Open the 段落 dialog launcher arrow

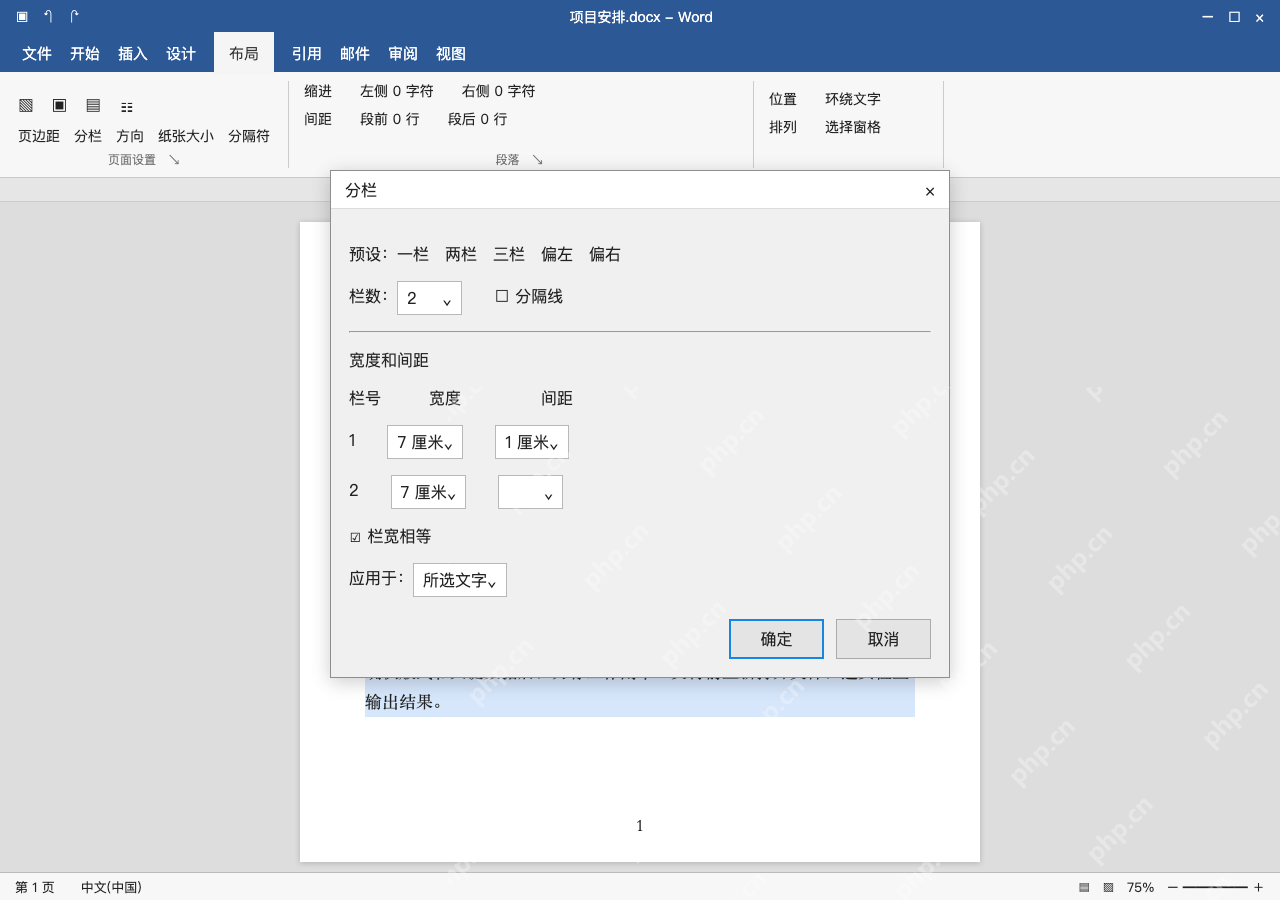[x=537, y=160]
